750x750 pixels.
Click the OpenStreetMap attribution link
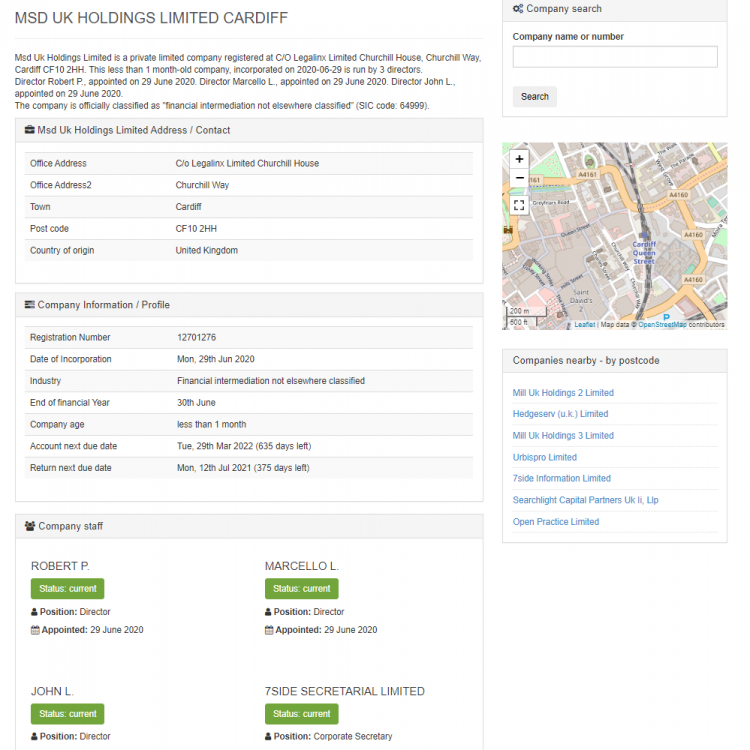(x=662, y=325)
